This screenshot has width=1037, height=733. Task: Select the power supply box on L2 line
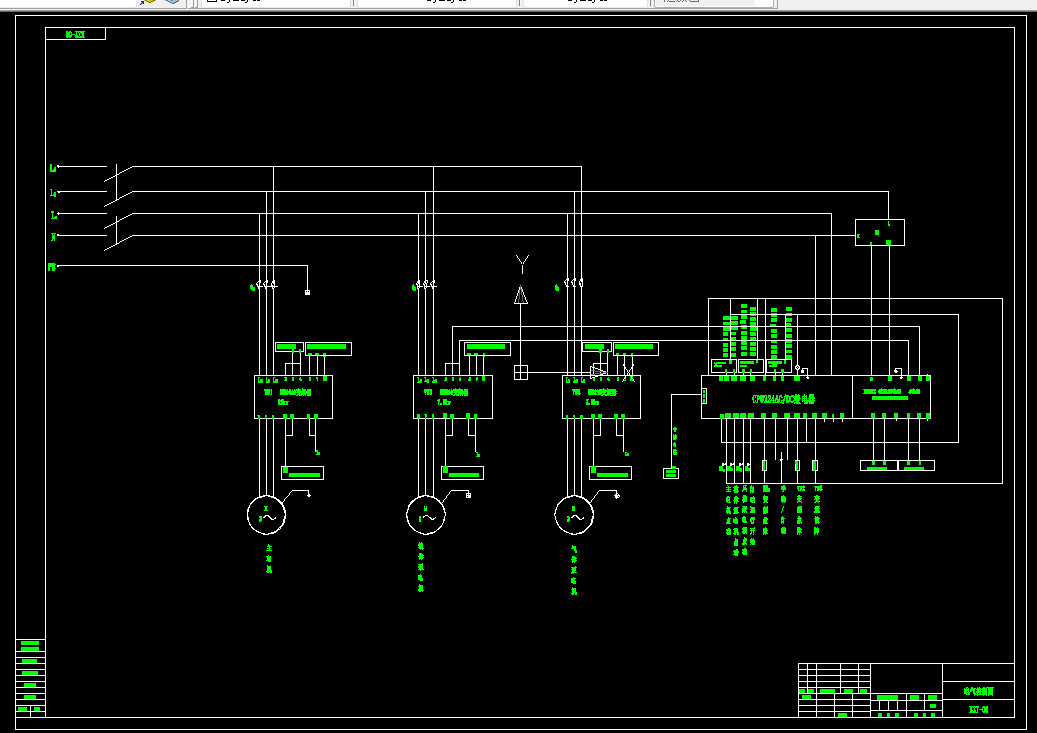click(x=880, y=232)
